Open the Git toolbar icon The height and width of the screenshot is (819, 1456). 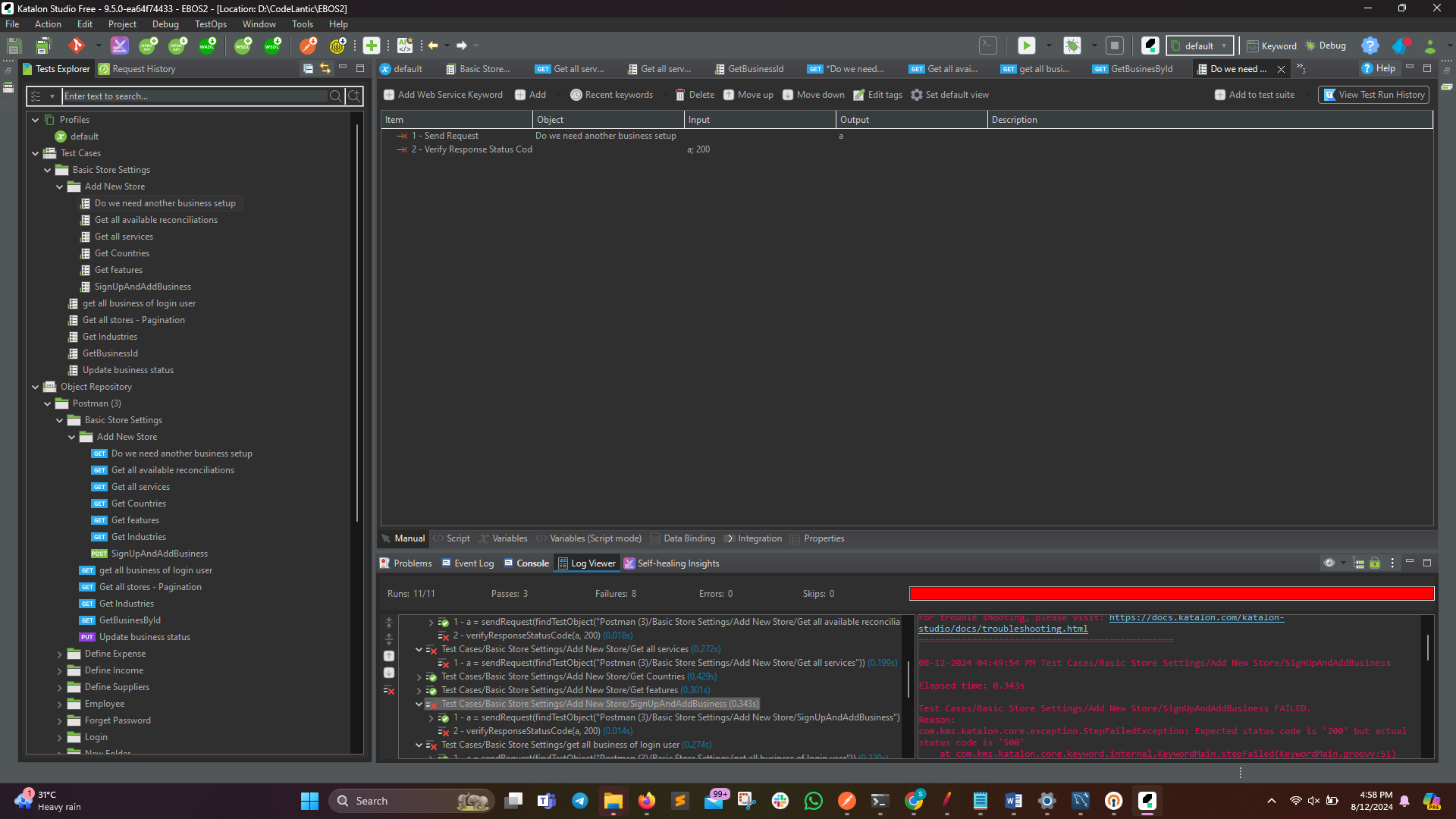point(76,45)
